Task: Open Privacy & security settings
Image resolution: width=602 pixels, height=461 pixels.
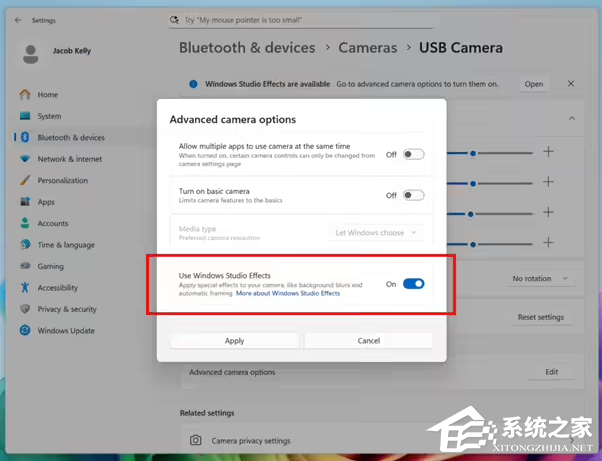Action: (67, 309)
